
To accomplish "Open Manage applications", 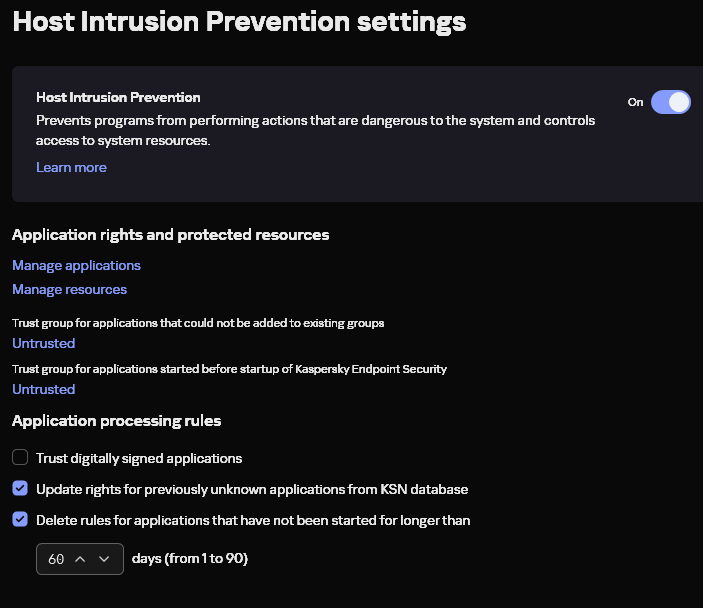I will coord(76,265).
